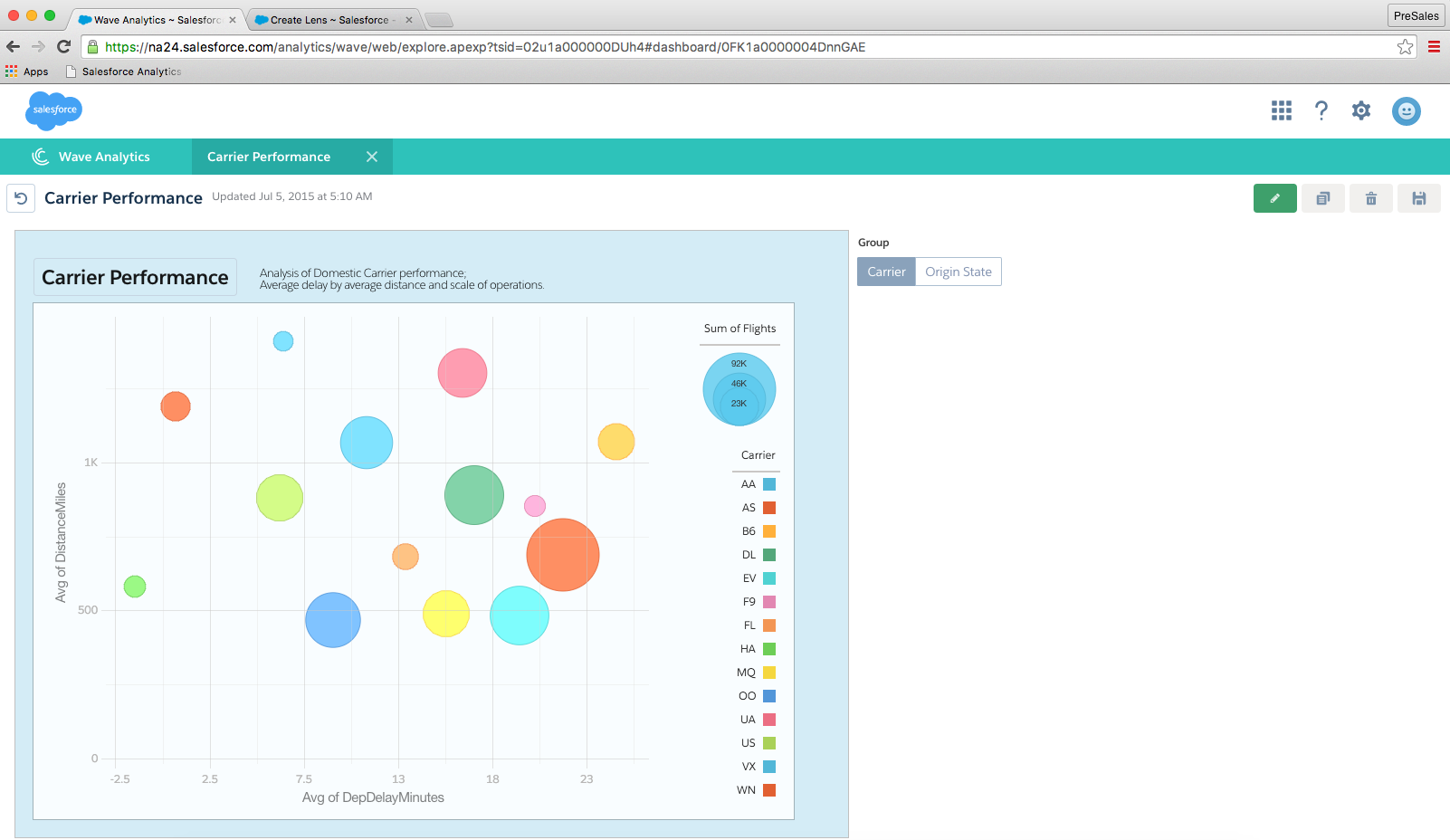Select the small pink bubble

tap(535, 506)
